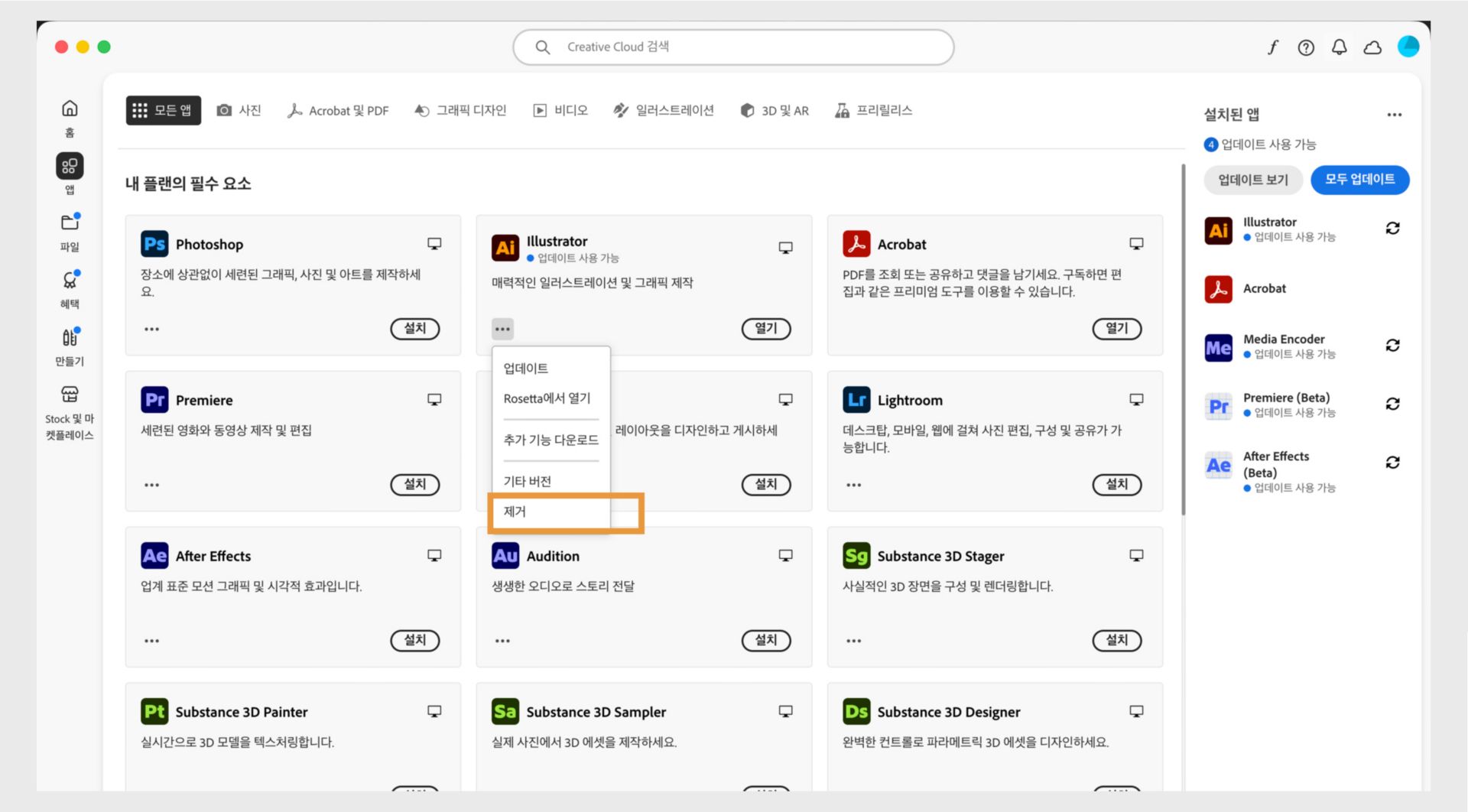Switch to Acrobat 및 PDF tab

coord(338,110)
